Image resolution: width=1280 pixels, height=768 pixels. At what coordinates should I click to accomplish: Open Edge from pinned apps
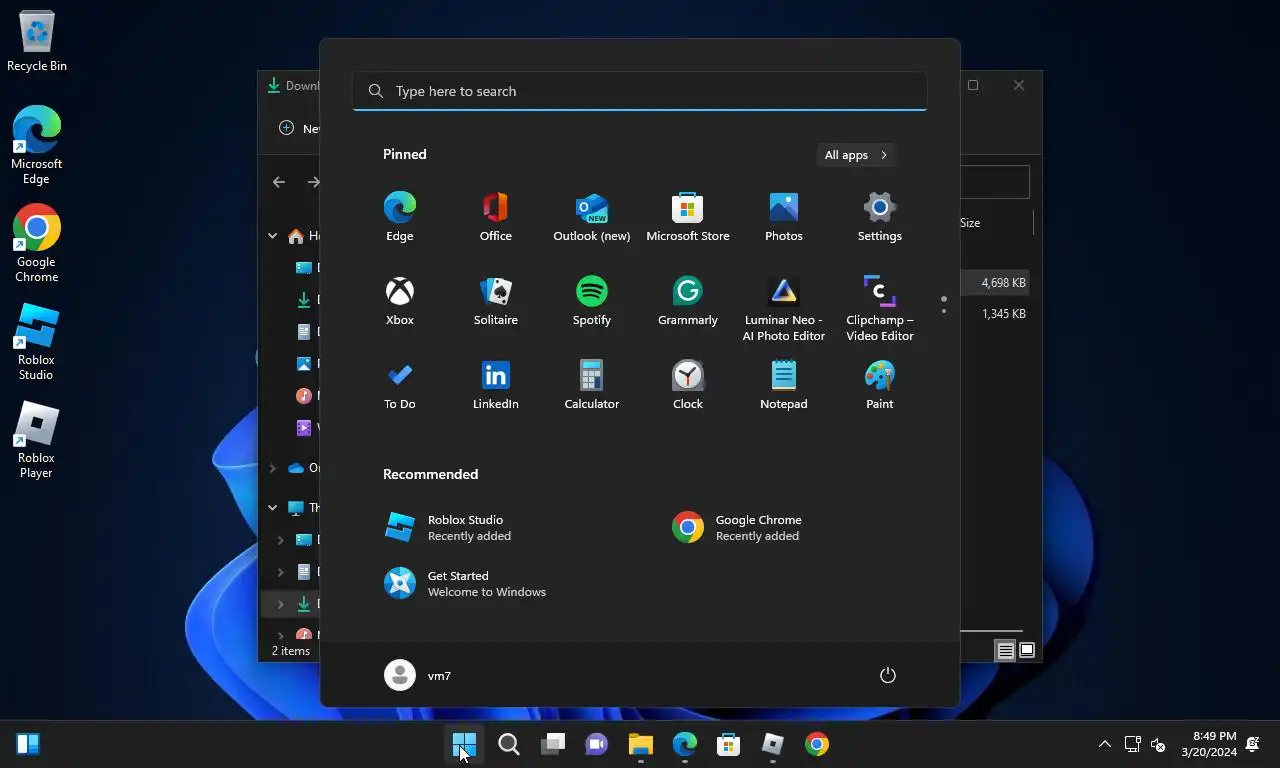pyautogui.click(x=399, y=217)
